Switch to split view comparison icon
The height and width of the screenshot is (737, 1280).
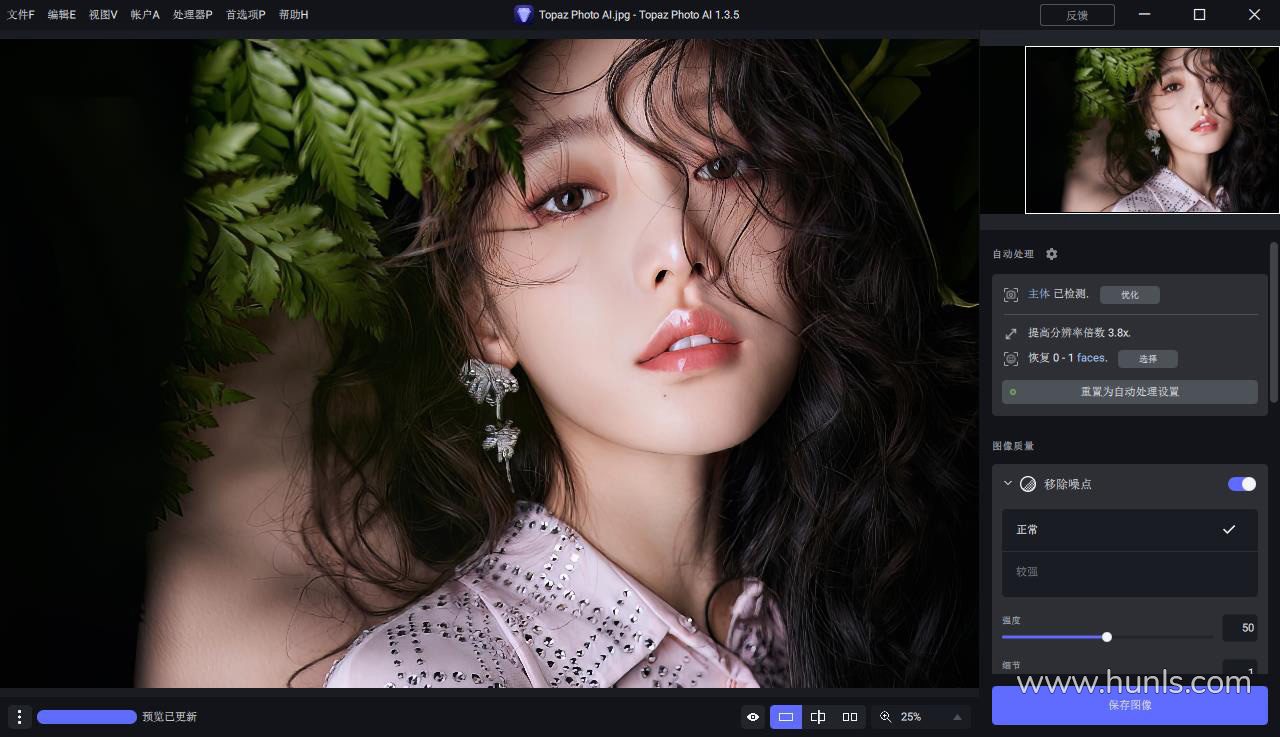point(818,717)
